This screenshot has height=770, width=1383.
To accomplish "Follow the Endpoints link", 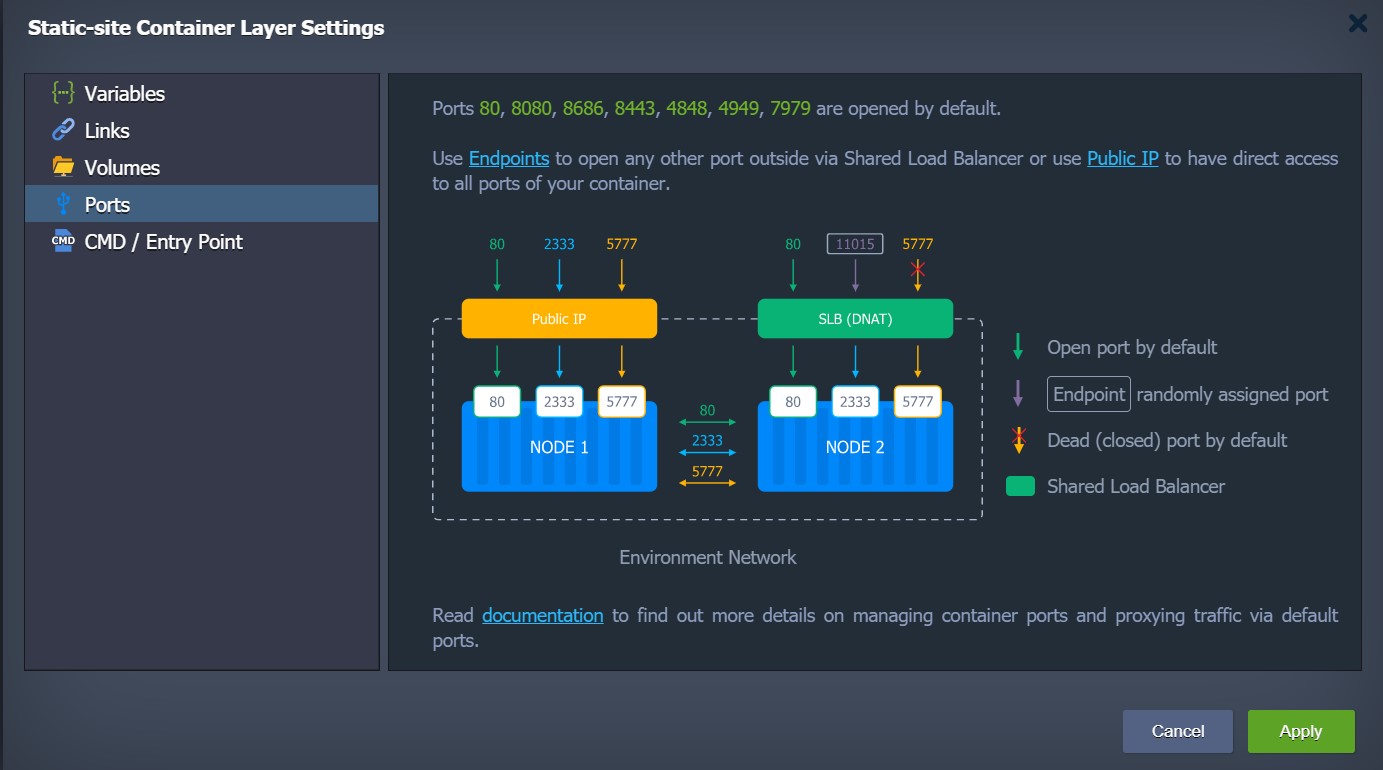I will [x=509, y=158].
